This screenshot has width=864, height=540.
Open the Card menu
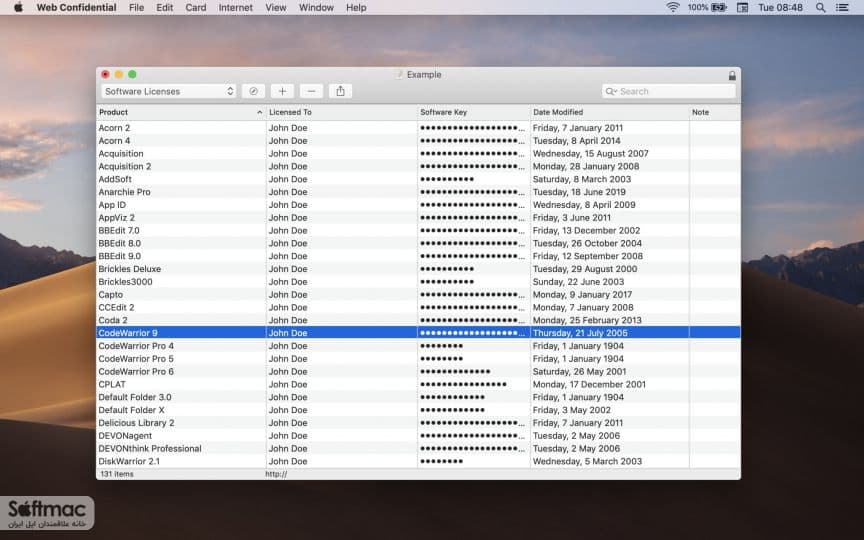coord(196,8)
